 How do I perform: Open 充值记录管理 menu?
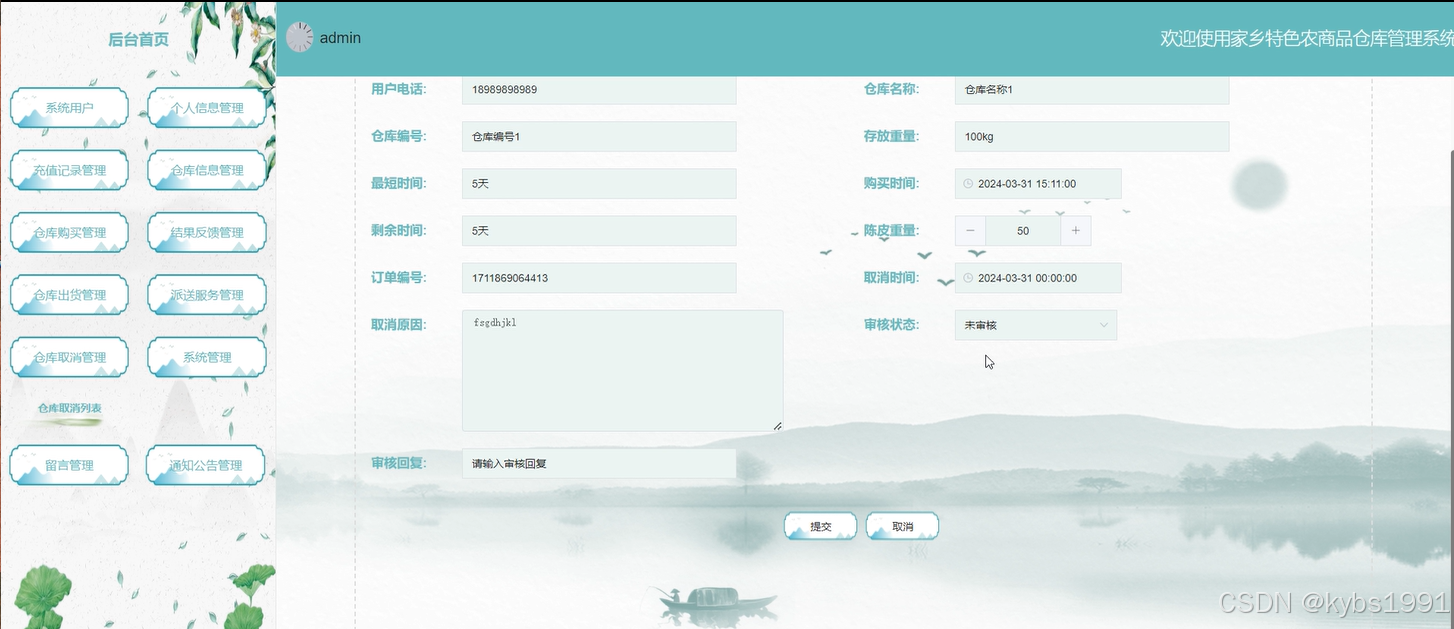69,170
